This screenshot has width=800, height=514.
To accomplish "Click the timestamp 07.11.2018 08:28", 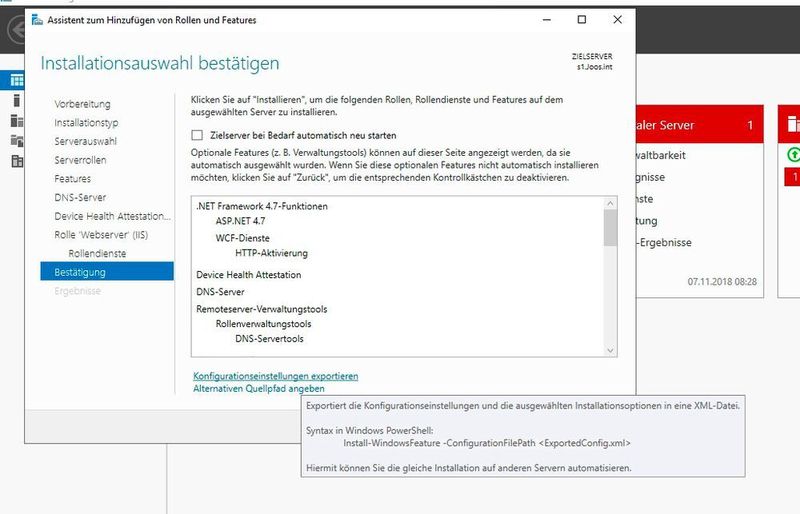I will tap(722, 281).
